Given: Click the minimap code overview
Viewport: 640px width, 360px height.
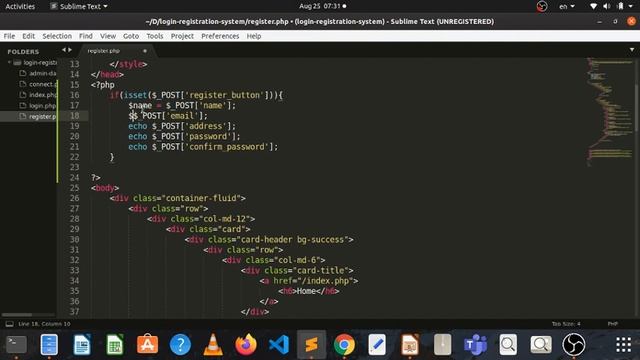Looking at the screenshot, I should [x=610, y=112].
